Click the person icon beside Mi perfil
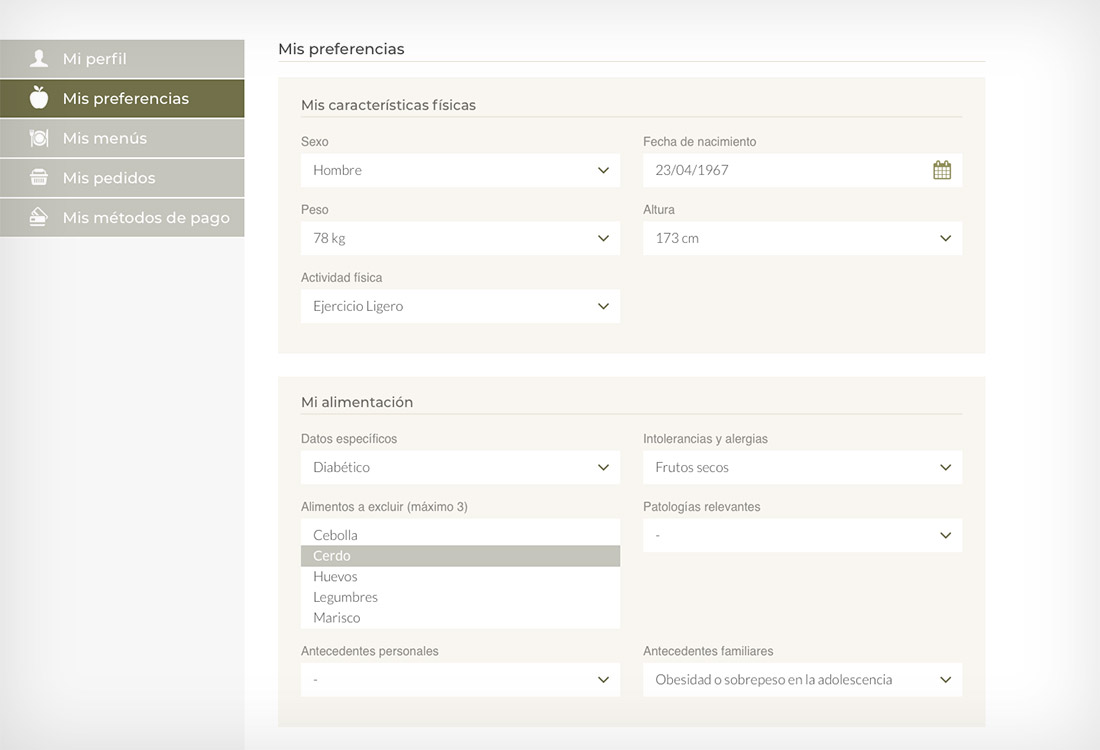 pos(39,59)
